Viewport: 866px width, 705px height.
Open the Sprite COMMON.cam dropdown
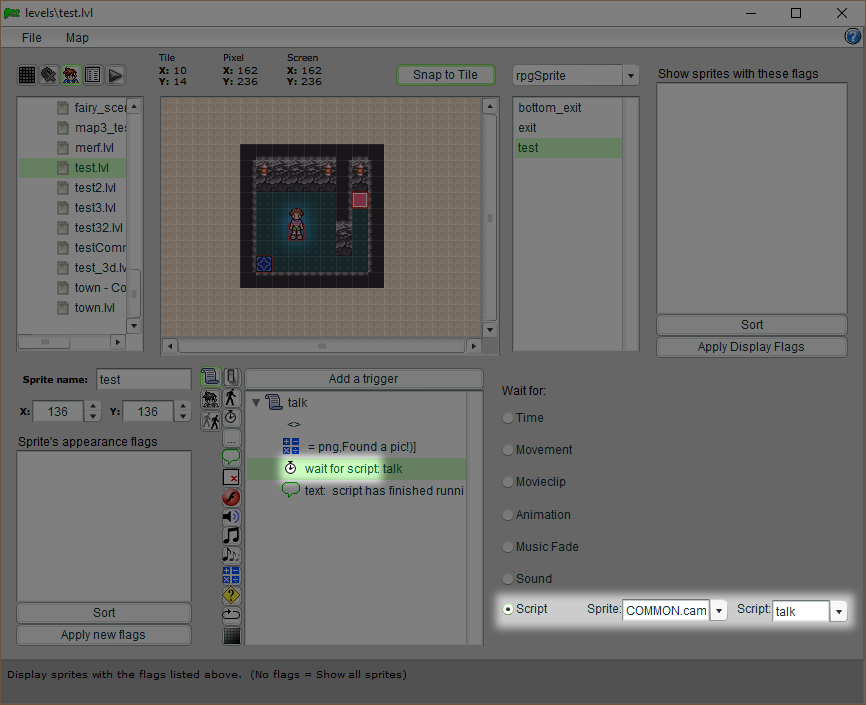pos(718,611)
